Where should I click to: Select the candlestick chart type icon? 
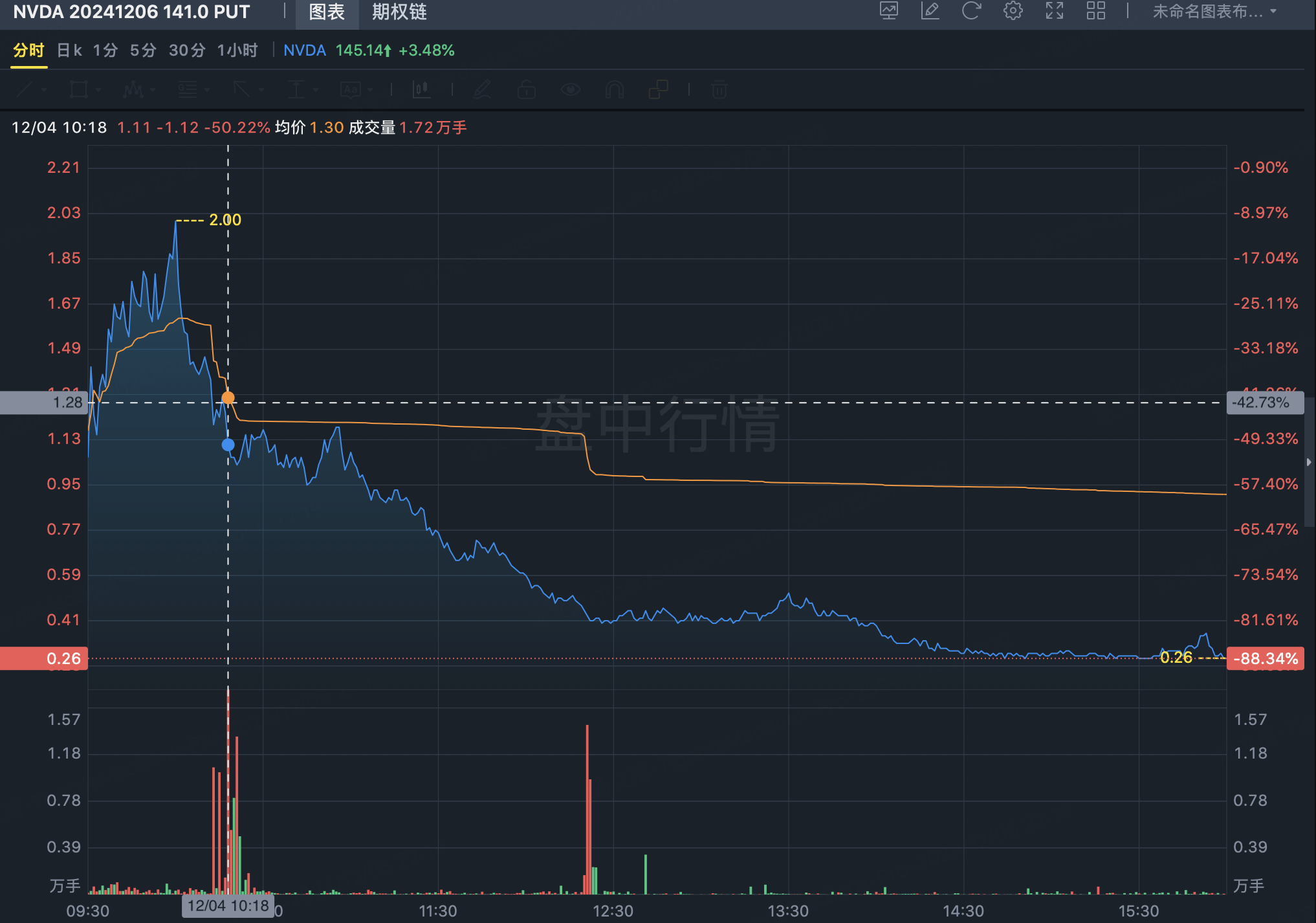(421, 89)
